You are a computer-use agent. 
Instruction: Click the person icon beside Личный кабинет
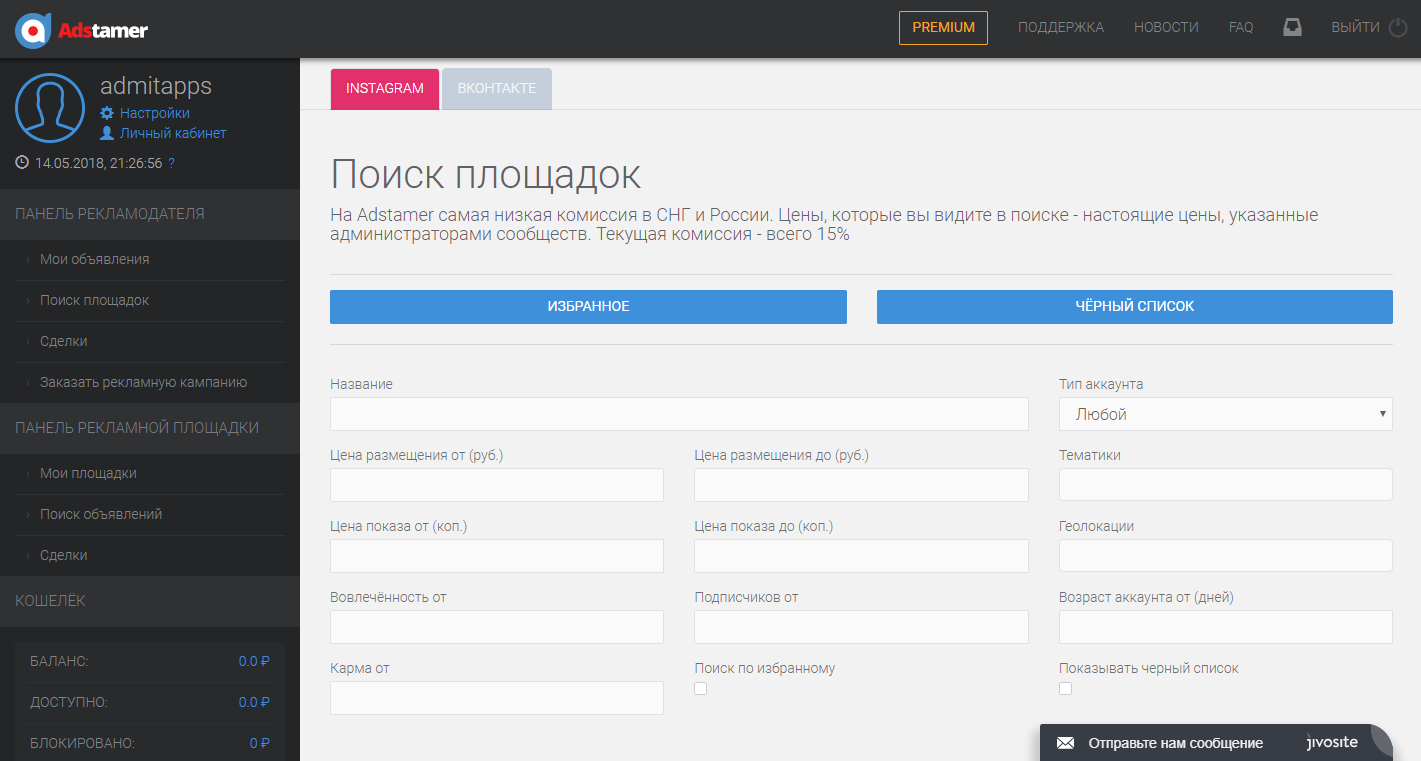point(107,132)
